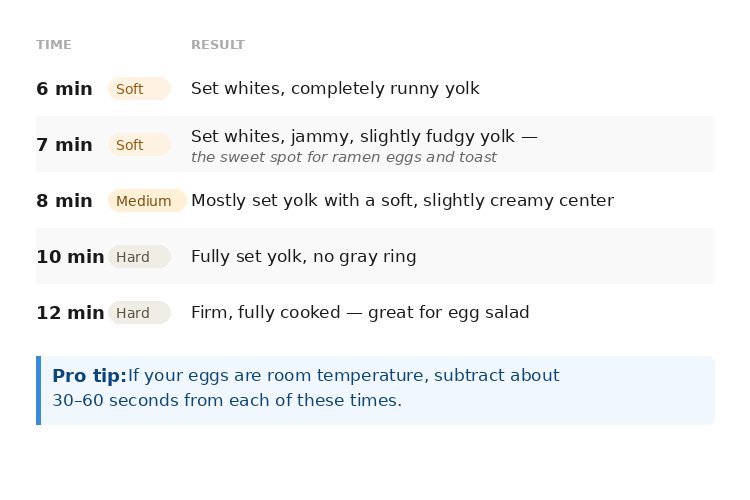The image size is (750, 500).
Task: Select the Medium doneness badge
Action: 146,201
